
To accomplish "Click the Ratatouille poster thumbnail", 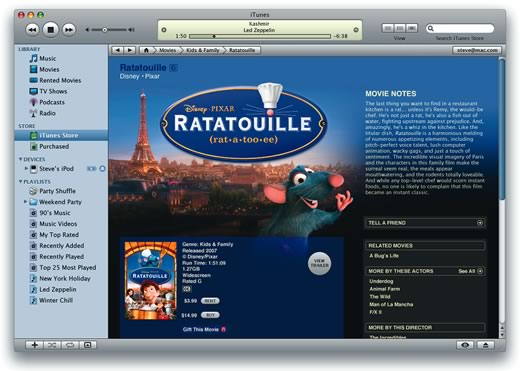I will click(x=151, y=281).
